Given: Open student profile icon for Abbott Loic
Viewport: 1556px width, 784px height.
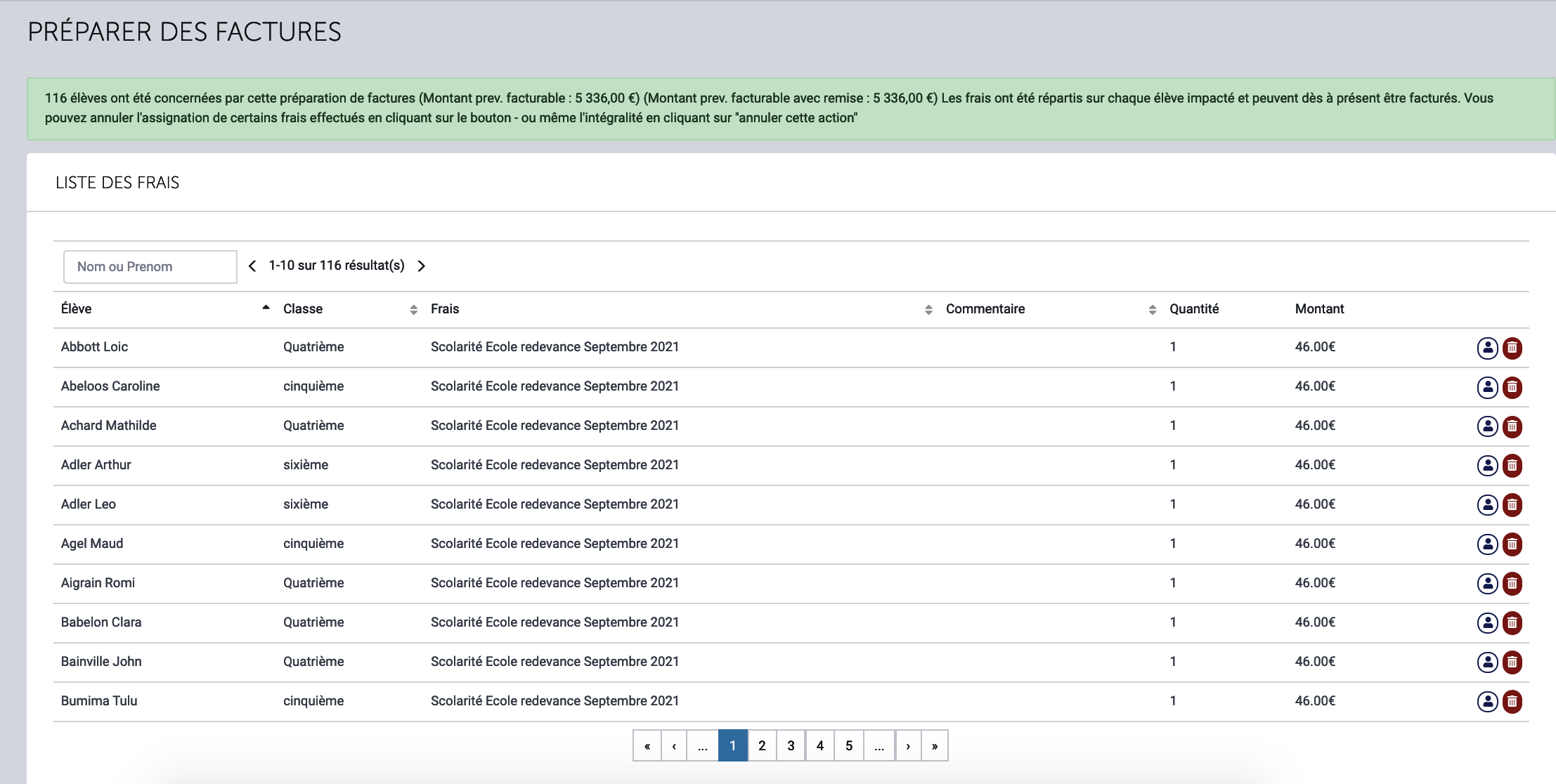Looking at the screenshot, I should click(x=1487, y=348).
